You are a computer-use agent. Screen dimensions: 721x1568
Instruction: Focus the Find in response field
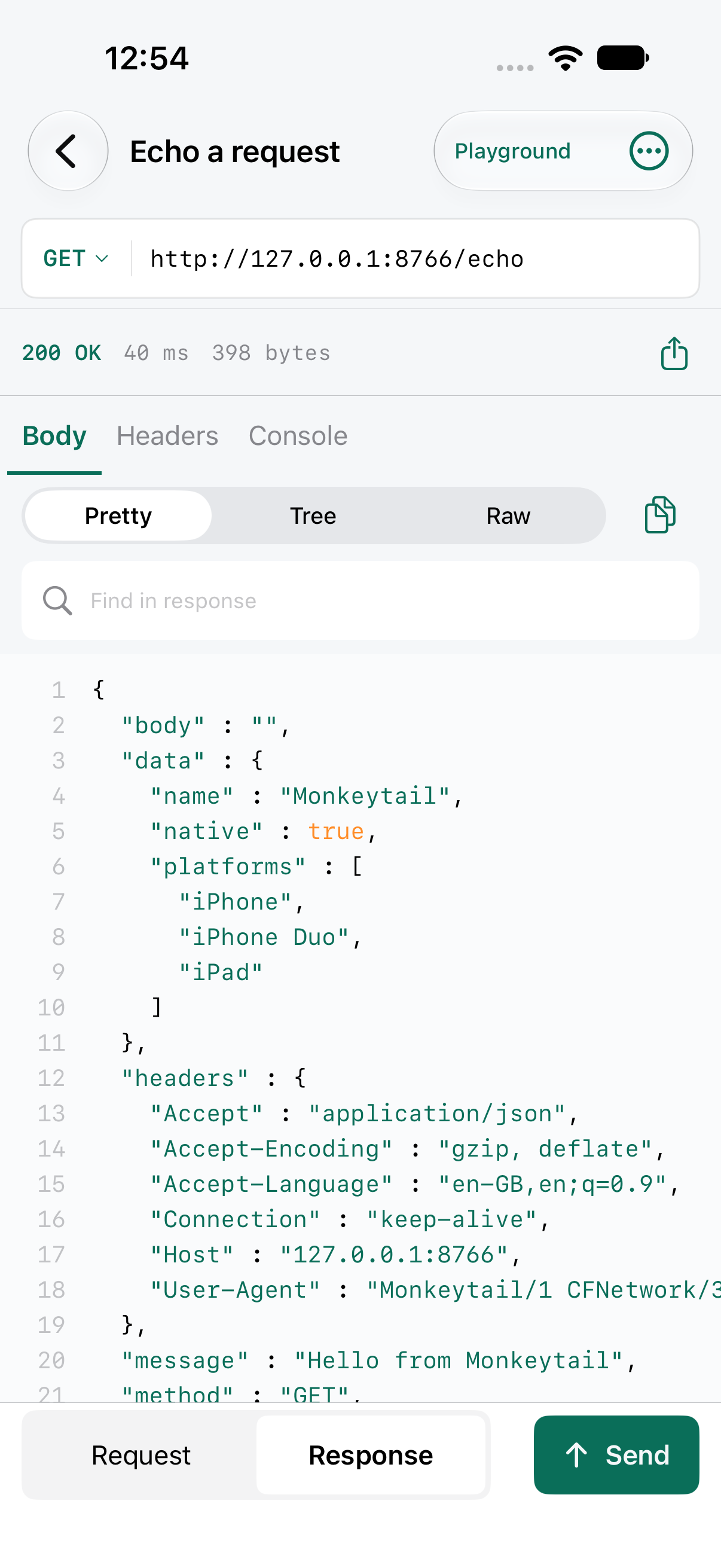[360, 601]
